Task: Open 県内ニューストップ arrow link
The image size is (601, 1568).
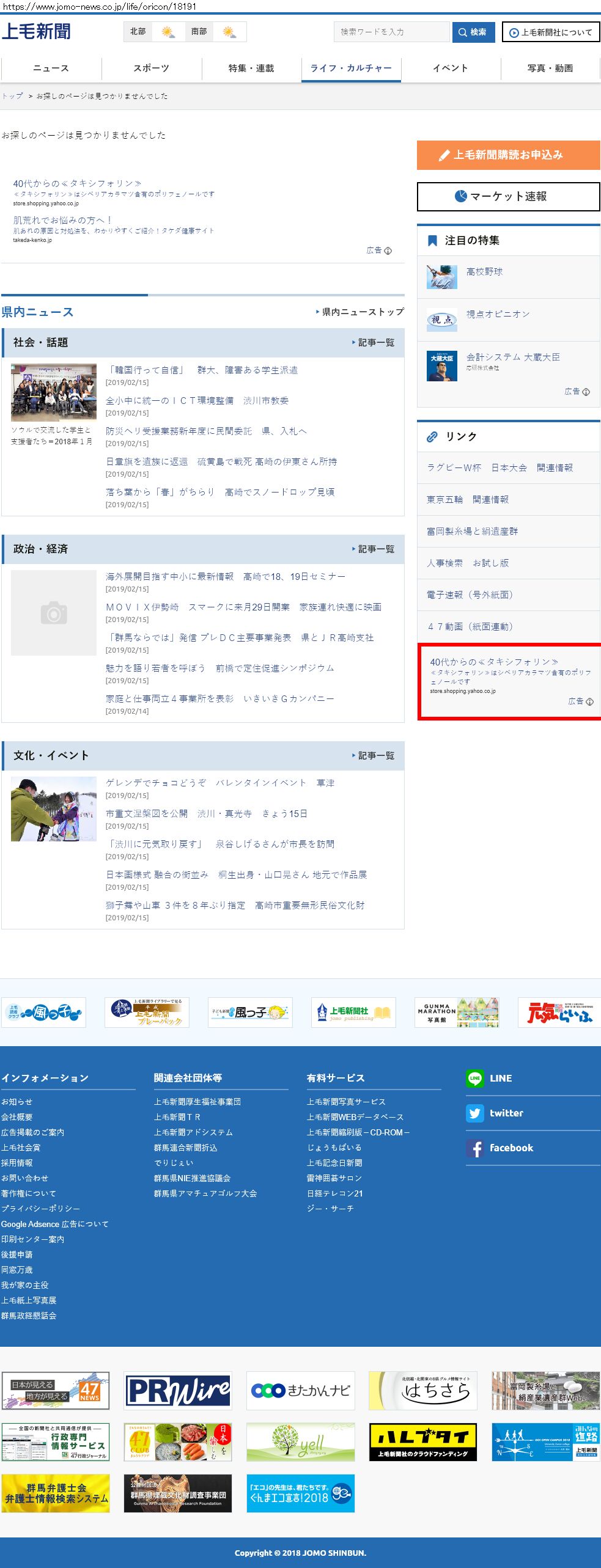Action: point(359,312)
